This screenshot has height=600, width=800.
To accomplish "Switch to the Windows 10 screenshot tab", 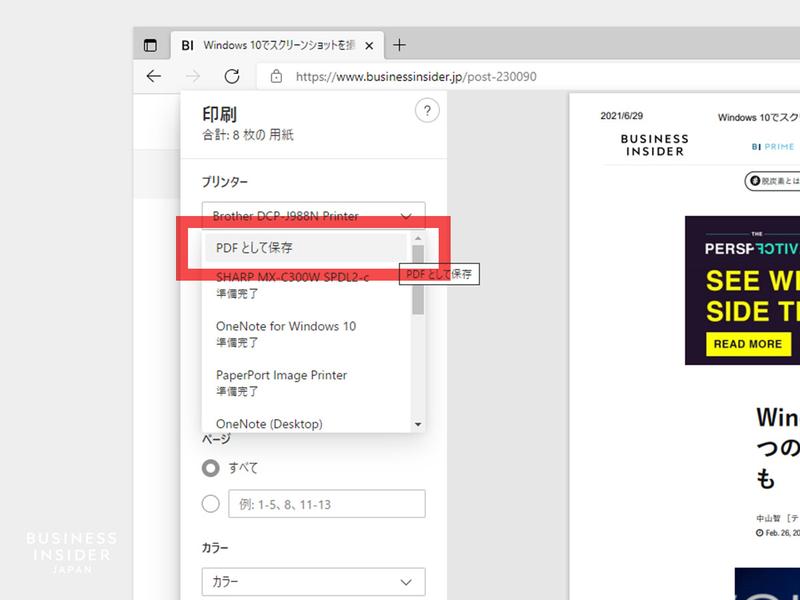I will pos(270,44).
